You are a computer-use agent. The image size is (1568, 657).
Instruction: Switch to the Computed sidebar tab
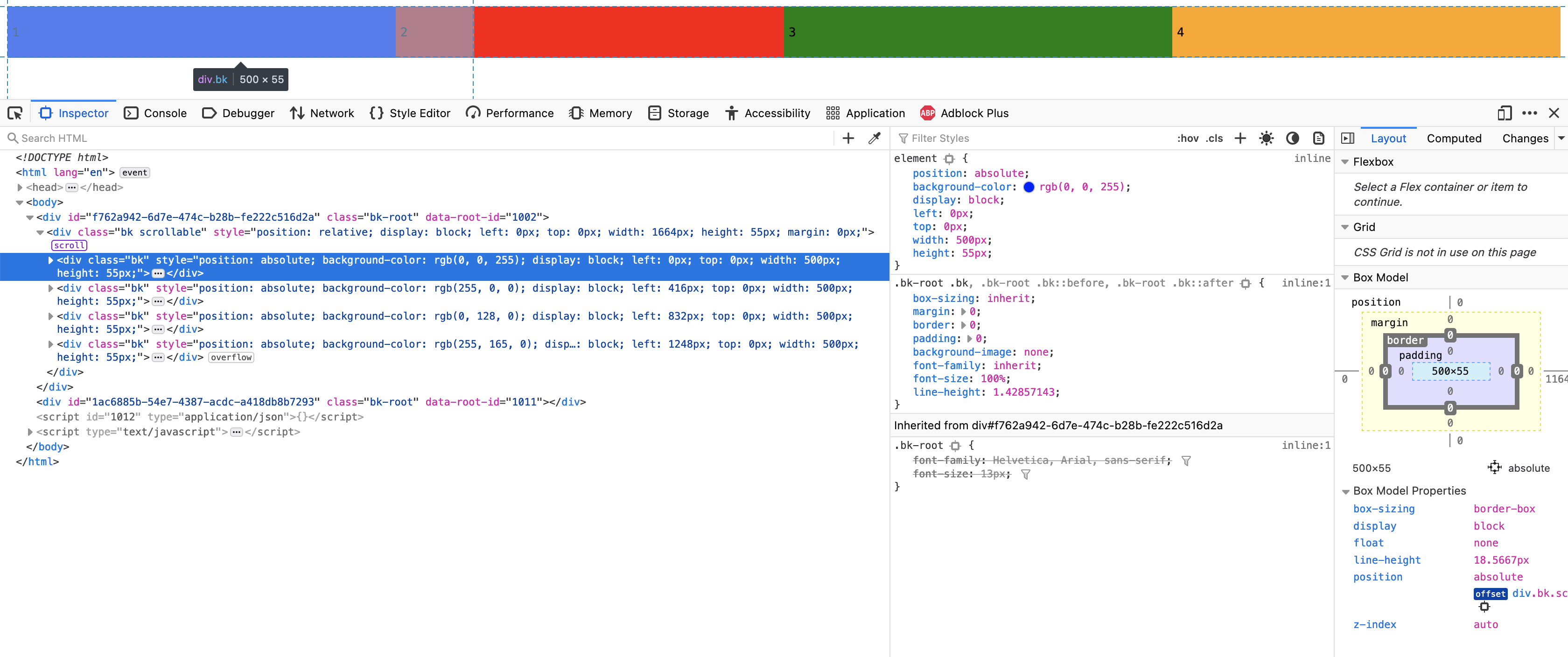click(x=1454, y=138)
